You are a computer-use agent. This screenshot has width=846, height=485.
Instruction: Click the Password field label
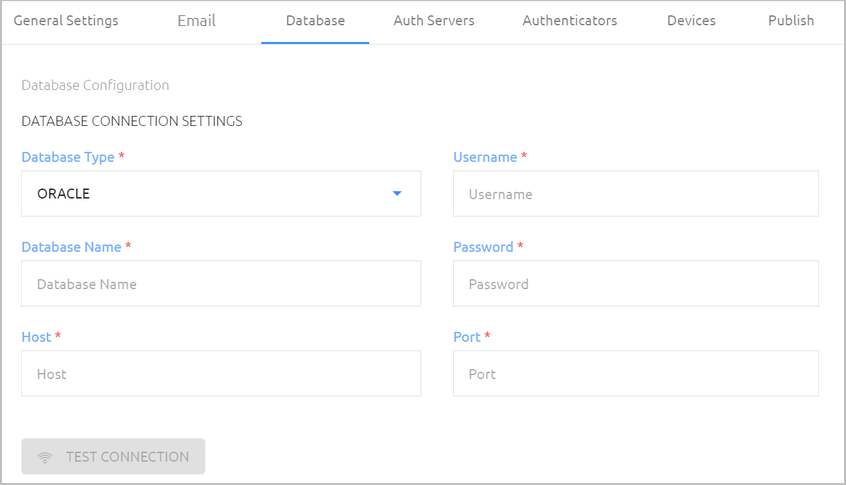click(483, 247)
